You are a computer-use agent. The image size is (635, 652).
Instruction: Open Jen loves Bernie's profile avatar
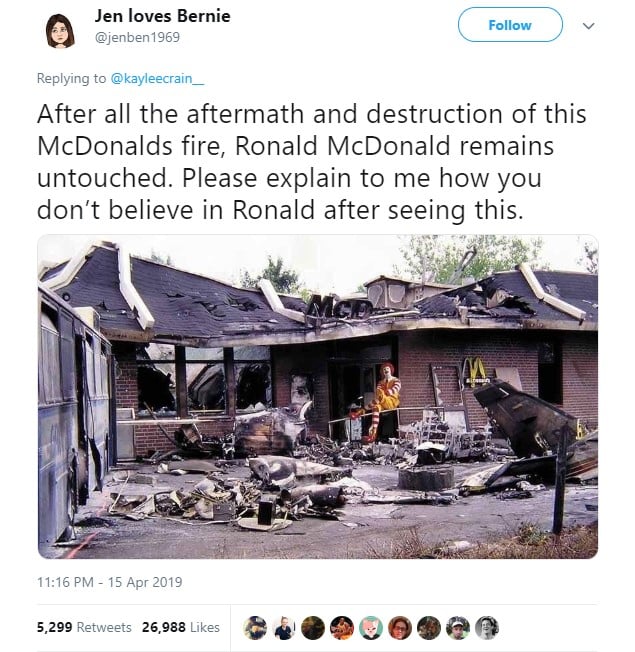(x=60, y=31)
